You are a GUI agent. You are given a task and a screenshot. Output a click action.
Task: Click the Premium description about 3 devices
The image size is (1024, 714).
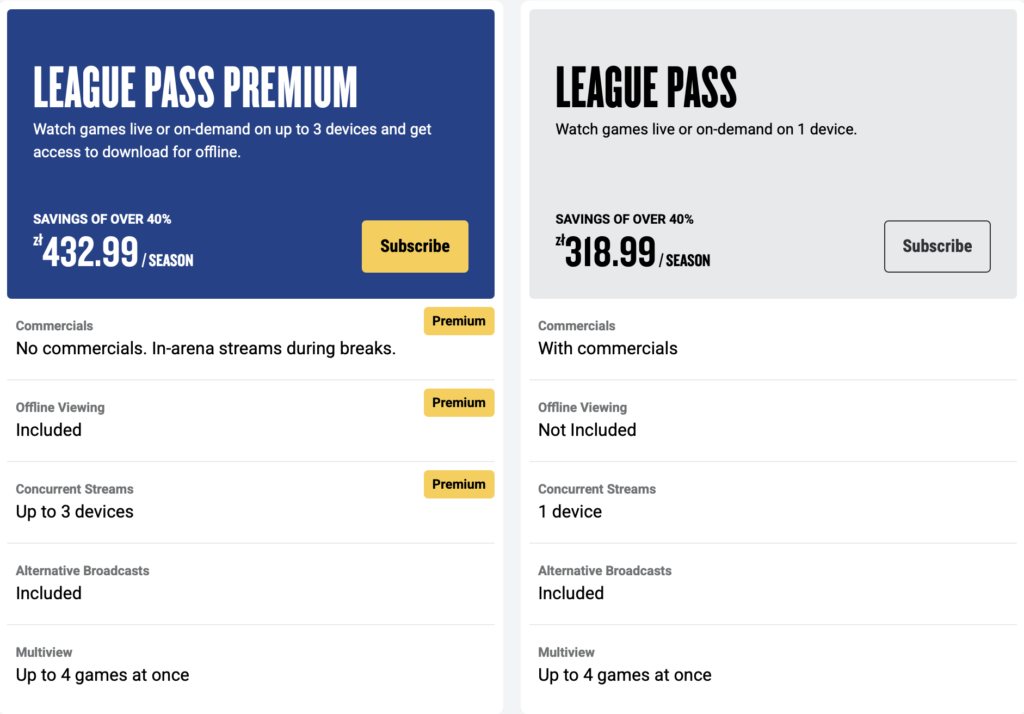[232, 141]
